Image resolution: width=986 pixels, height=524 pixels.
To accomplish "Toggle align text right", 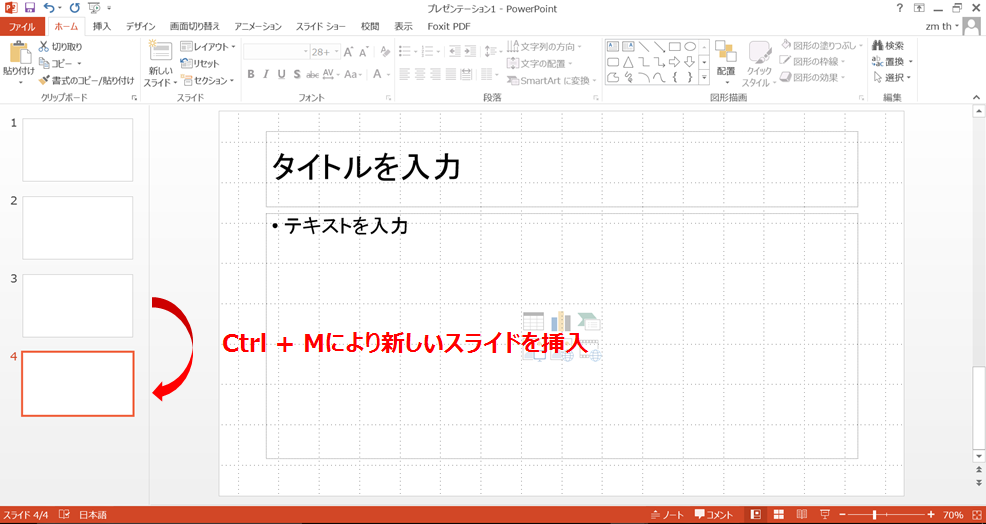I will coord(435,74).
